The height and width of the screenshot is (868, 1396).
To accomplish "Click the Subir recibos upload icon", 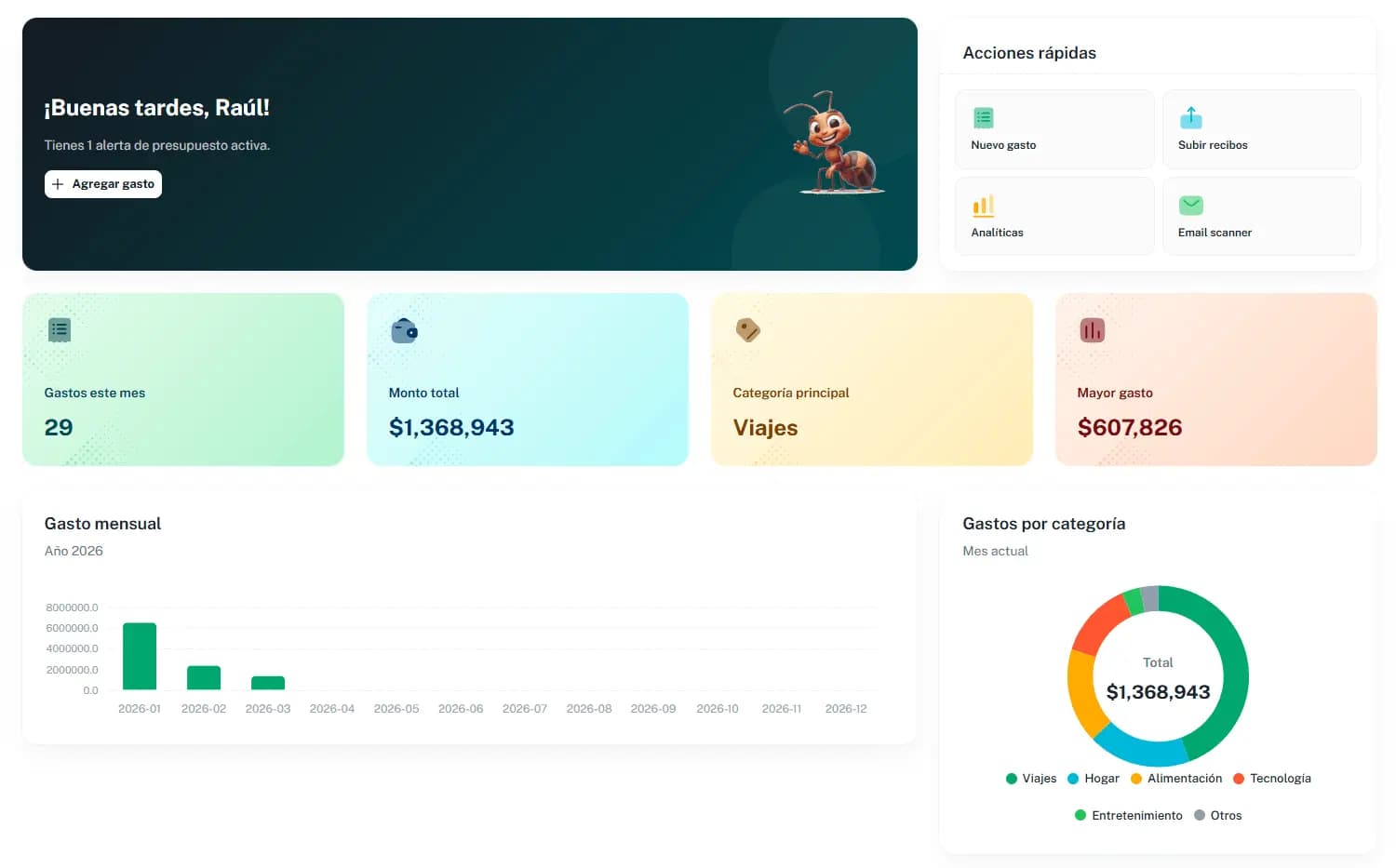I will point(1191,117).
